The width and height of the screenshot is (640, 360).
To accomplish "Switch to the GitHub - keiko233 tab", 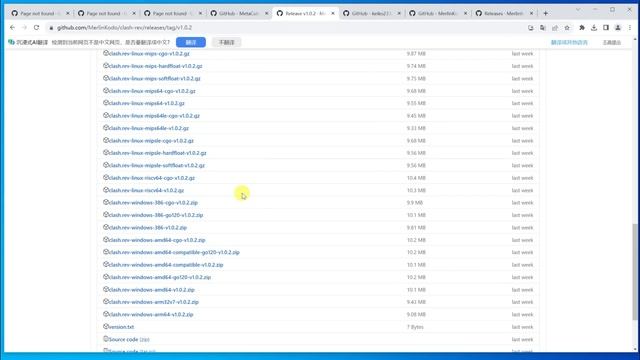I will pyautogui.click(x=371, y=13).
